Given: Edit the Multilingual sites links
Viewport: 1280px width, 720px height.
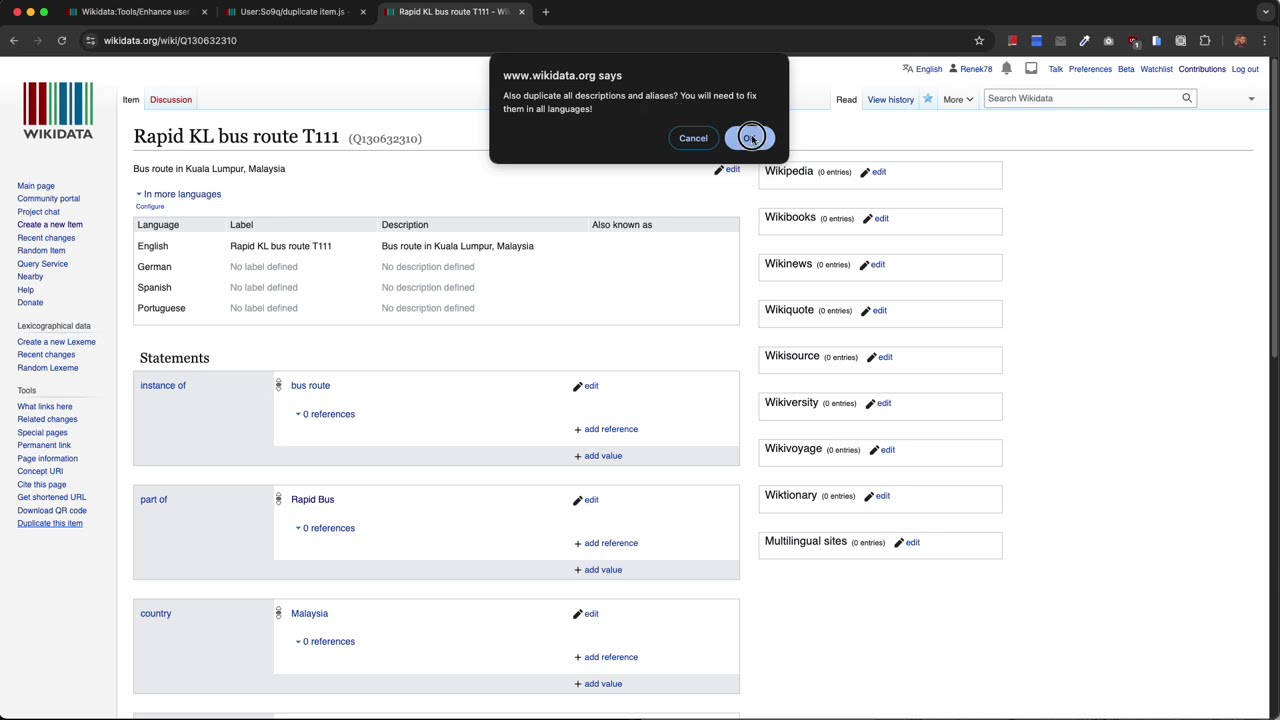Looking at the screenshot, I should tap(907, 542).
